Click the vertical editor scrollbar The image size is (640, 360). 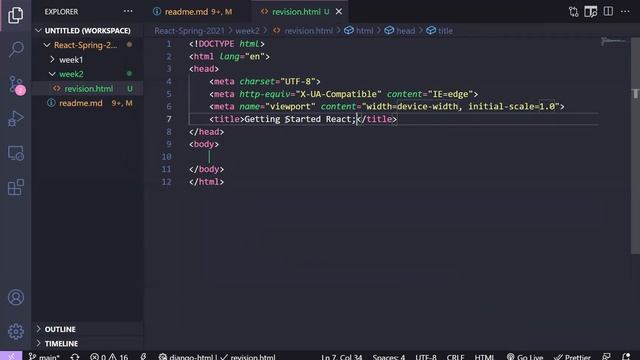(635, 145)
